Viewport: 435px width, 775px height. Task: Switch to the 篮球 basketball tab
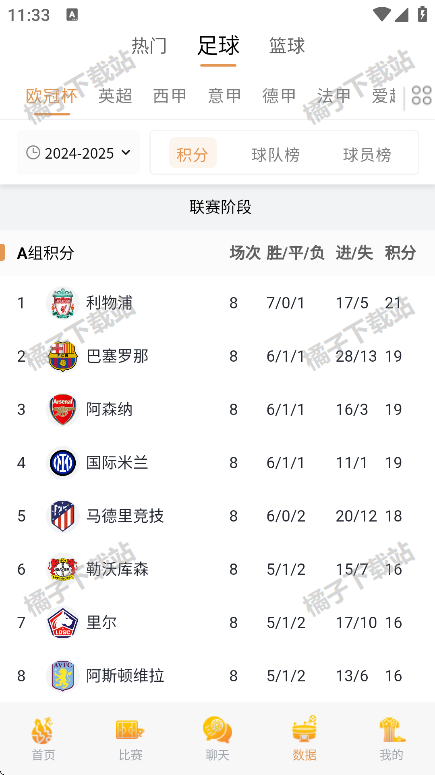coord(287,46)
